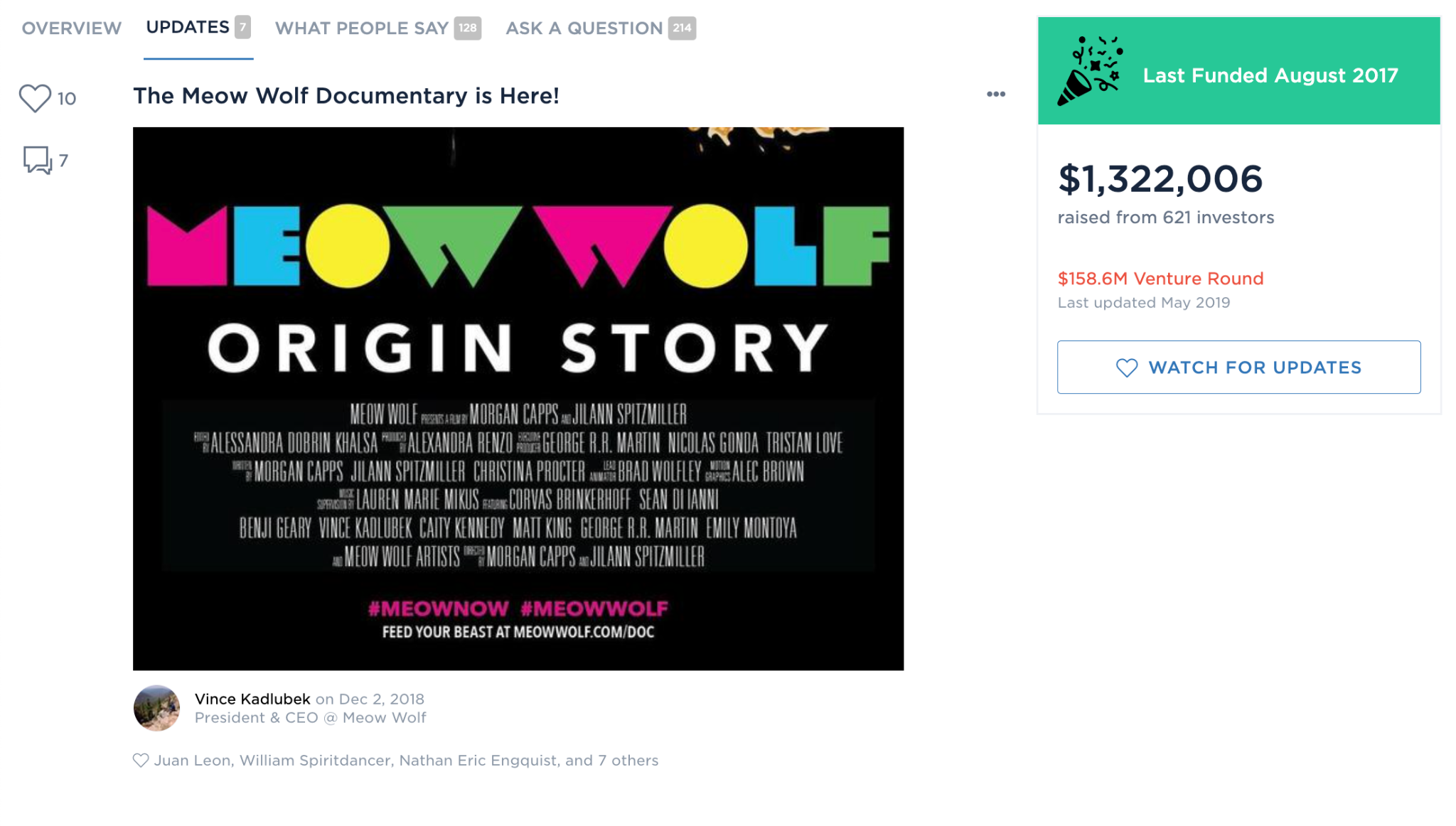The height and width of the screenshot is (826, 1456).
Task: Switch to the Overview tab
Action: tap(71, 28)
